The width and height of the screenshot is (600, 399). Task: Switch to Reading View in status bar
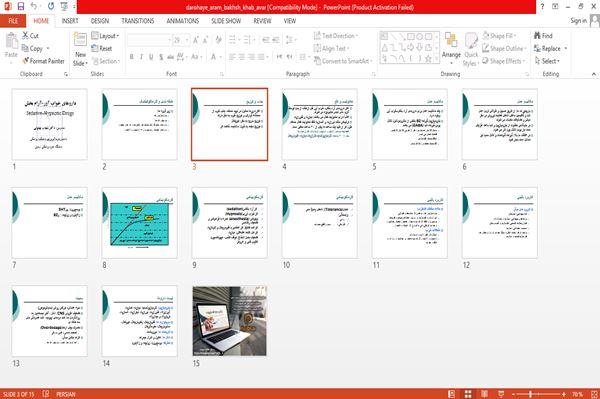click(484, 394)
